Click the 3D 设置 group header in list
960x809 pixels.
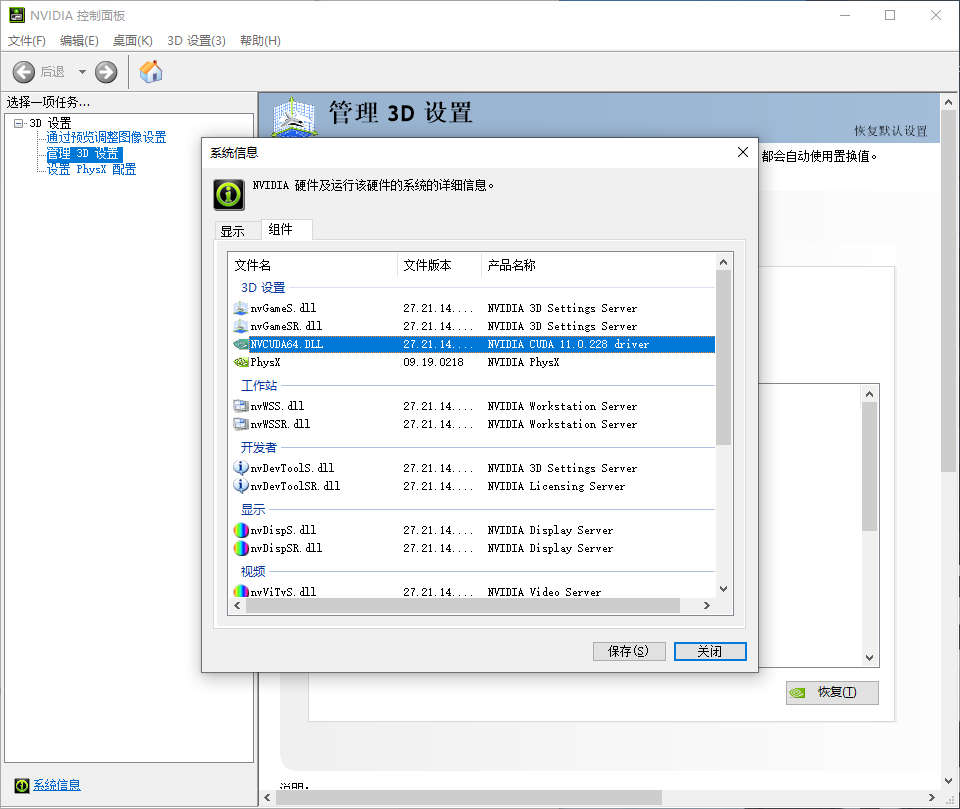[263, 288]
